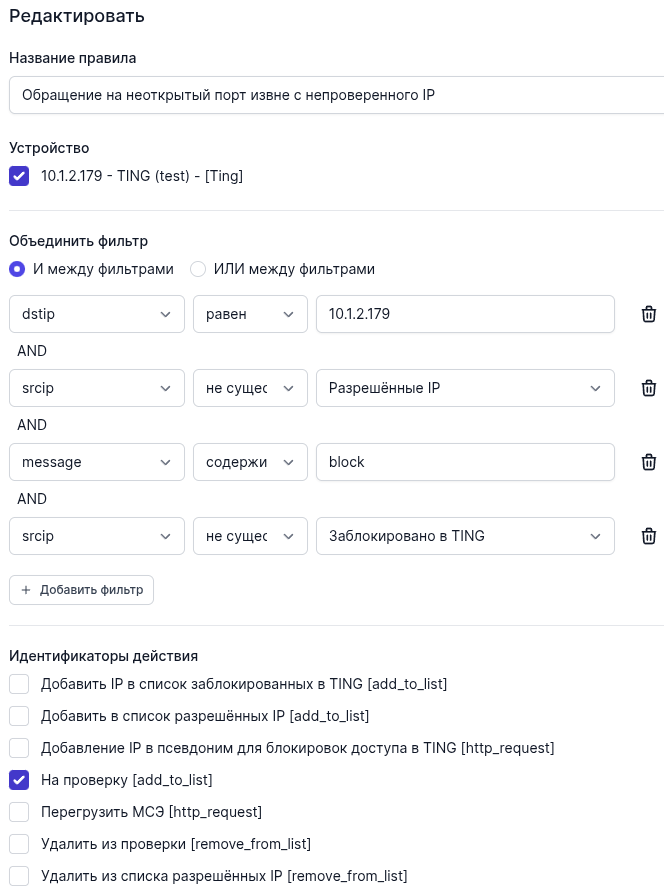
Task: Open the message field dropdown
Action: tap(97, 462)
